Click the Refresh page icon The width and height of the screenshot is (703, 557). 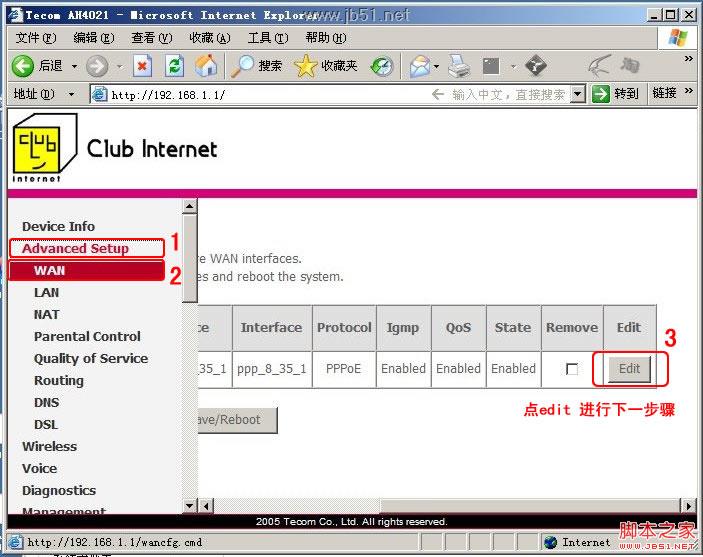point(174,66)
